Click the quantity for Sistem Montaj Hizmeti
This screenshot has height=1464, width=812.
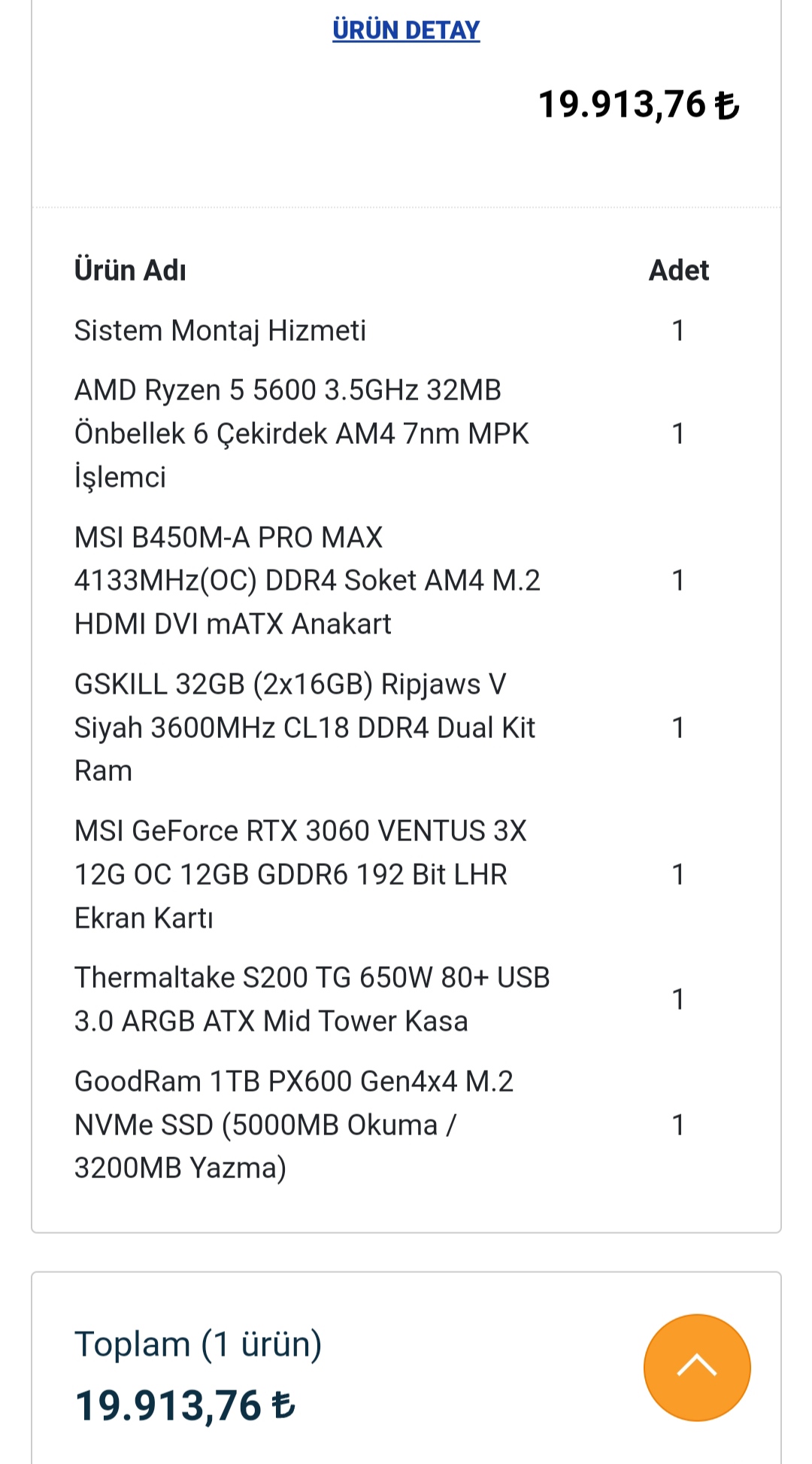pyautogui.click(x=678, y=331)
